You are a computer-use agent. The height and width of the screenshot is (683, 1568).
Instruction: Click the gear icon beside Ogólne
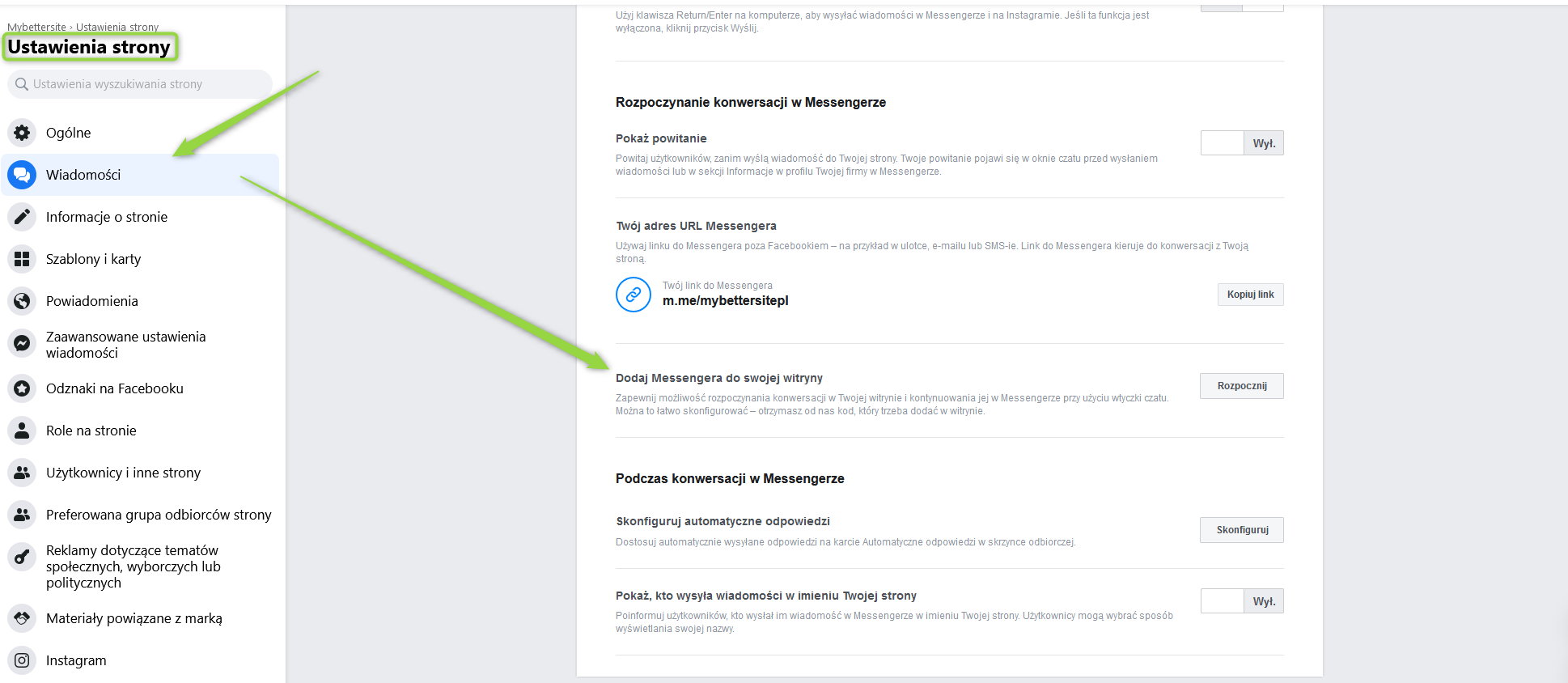tap(22, 133)
